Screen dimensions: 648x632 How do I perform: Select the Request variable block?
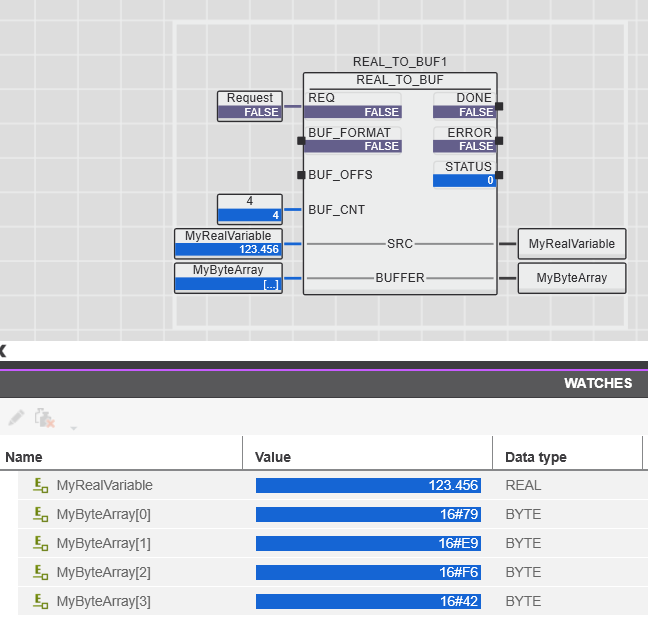(x=250, y=106)
